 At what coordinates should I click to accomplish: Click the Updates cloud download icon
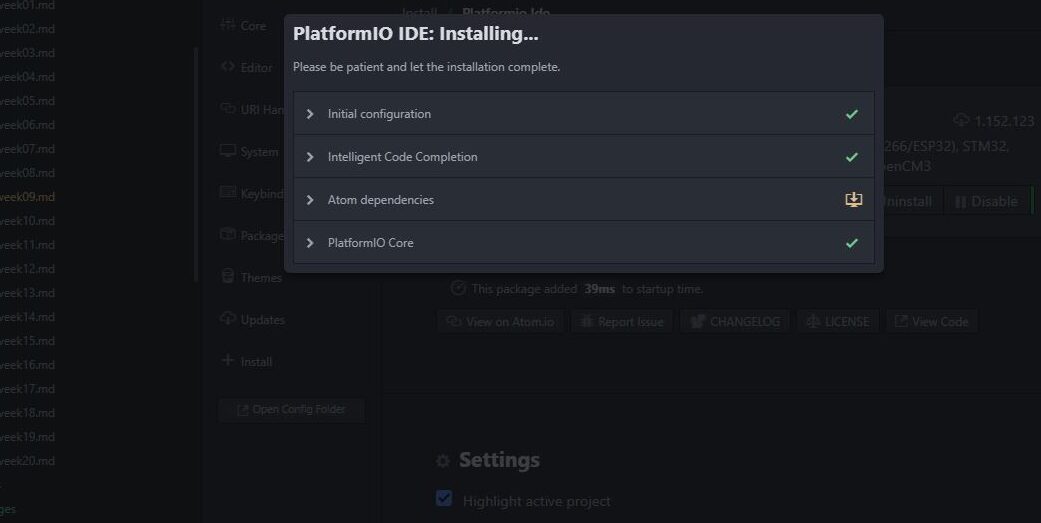[x=228, y=319]
